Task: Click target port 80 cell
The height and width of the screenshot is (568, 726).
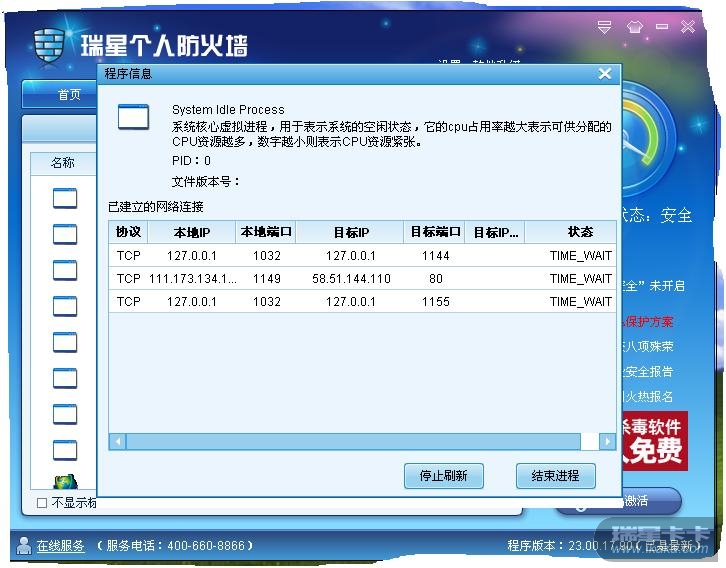Action: pos(436,279)
